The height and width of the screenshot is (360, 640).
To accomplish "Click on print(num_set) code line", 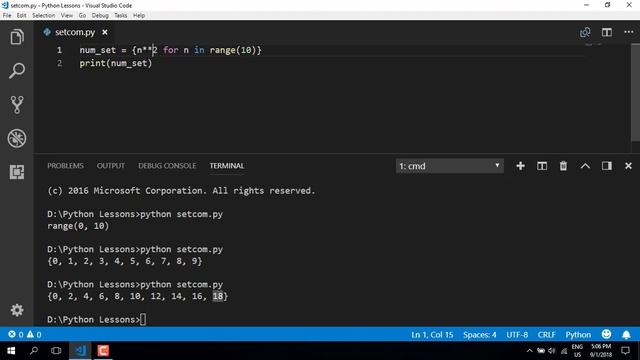I will [116, 63].
